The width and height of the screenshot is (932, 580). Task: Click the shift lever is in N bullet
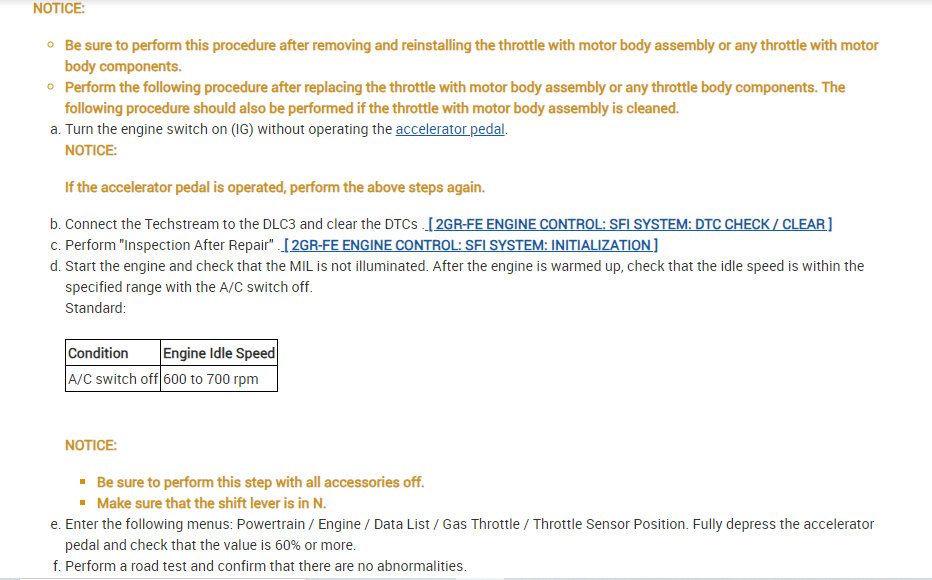[211, 503]
